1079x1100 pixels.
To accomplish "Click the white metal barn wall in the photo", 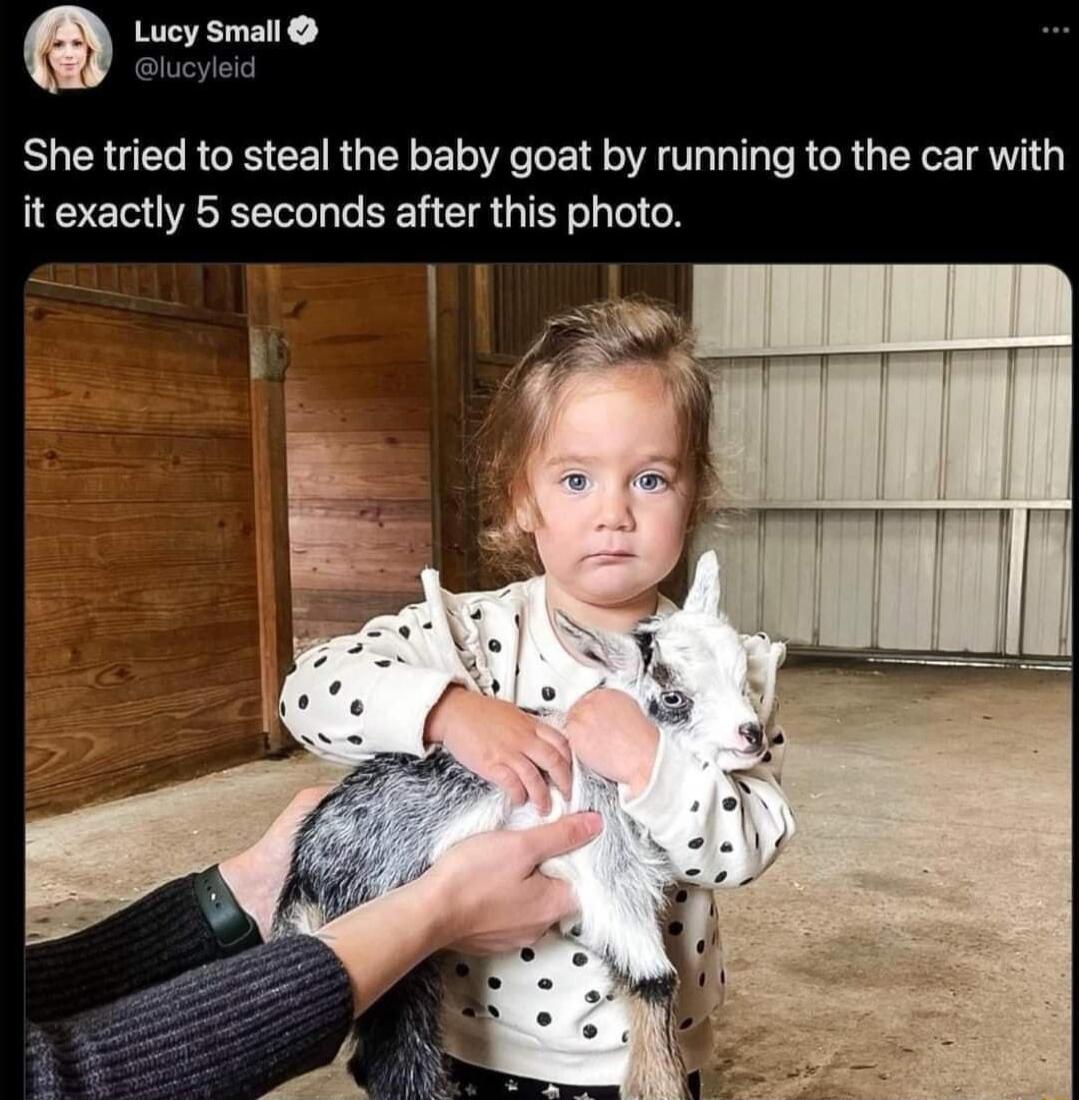I will [x=884, y=456].
